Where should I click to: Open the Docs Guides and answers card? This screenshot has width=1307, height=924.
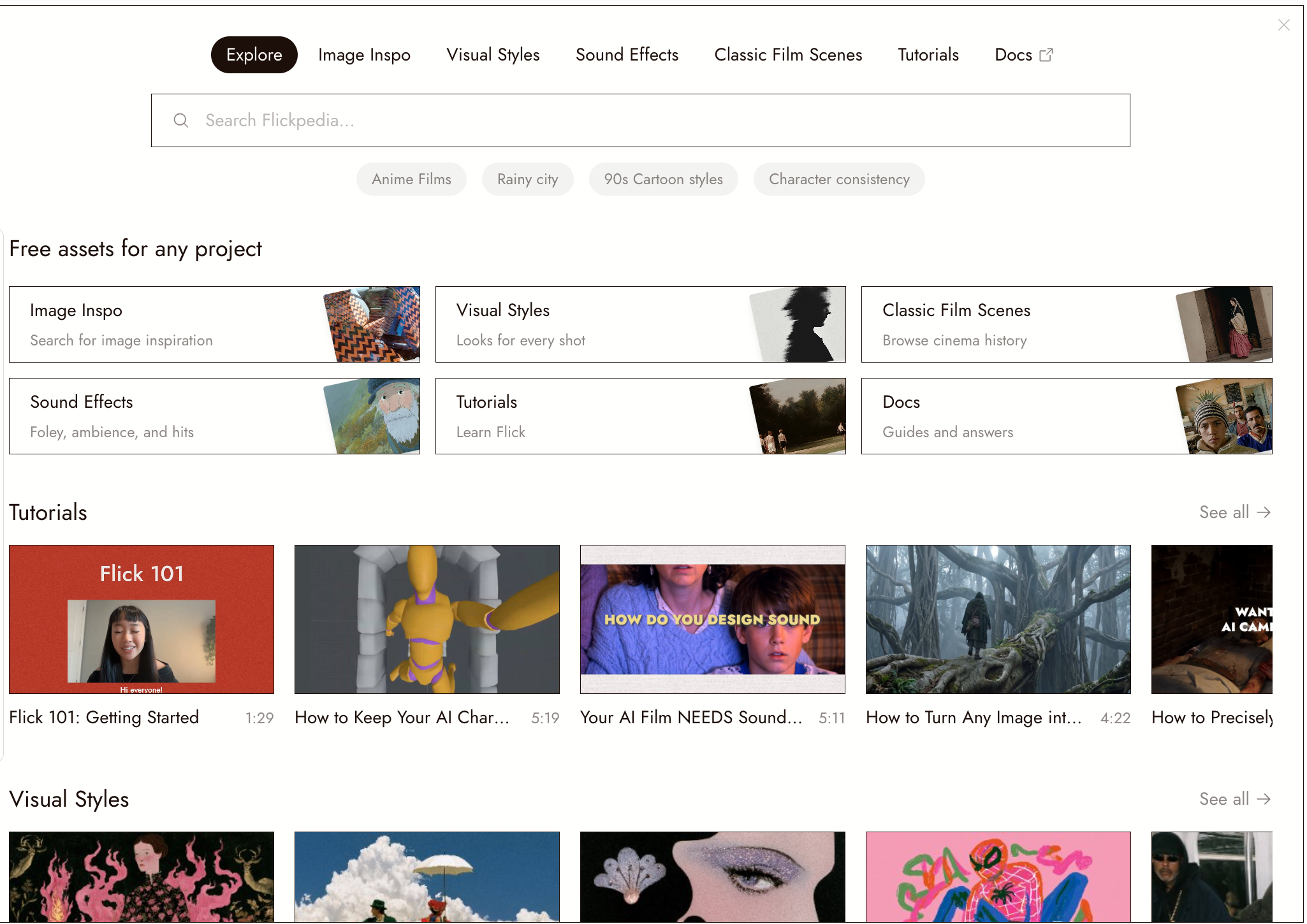1067,416
